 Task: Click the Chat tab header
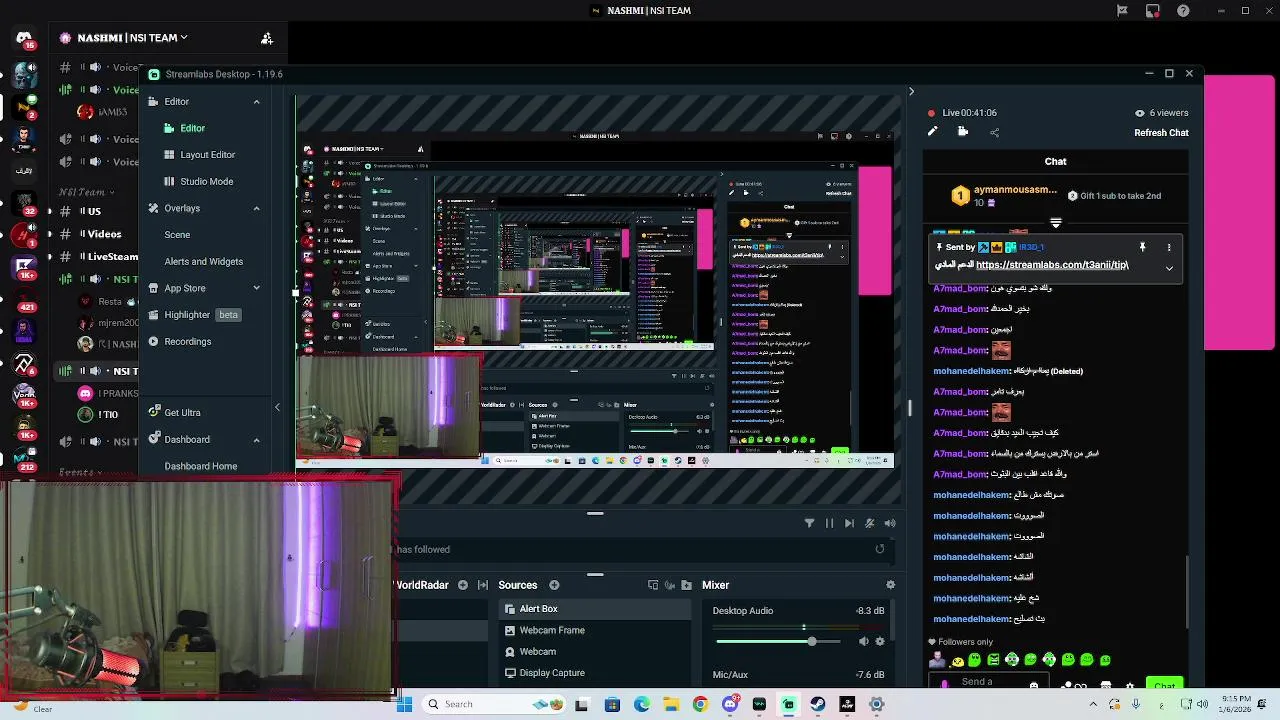tap(1055, 161)
